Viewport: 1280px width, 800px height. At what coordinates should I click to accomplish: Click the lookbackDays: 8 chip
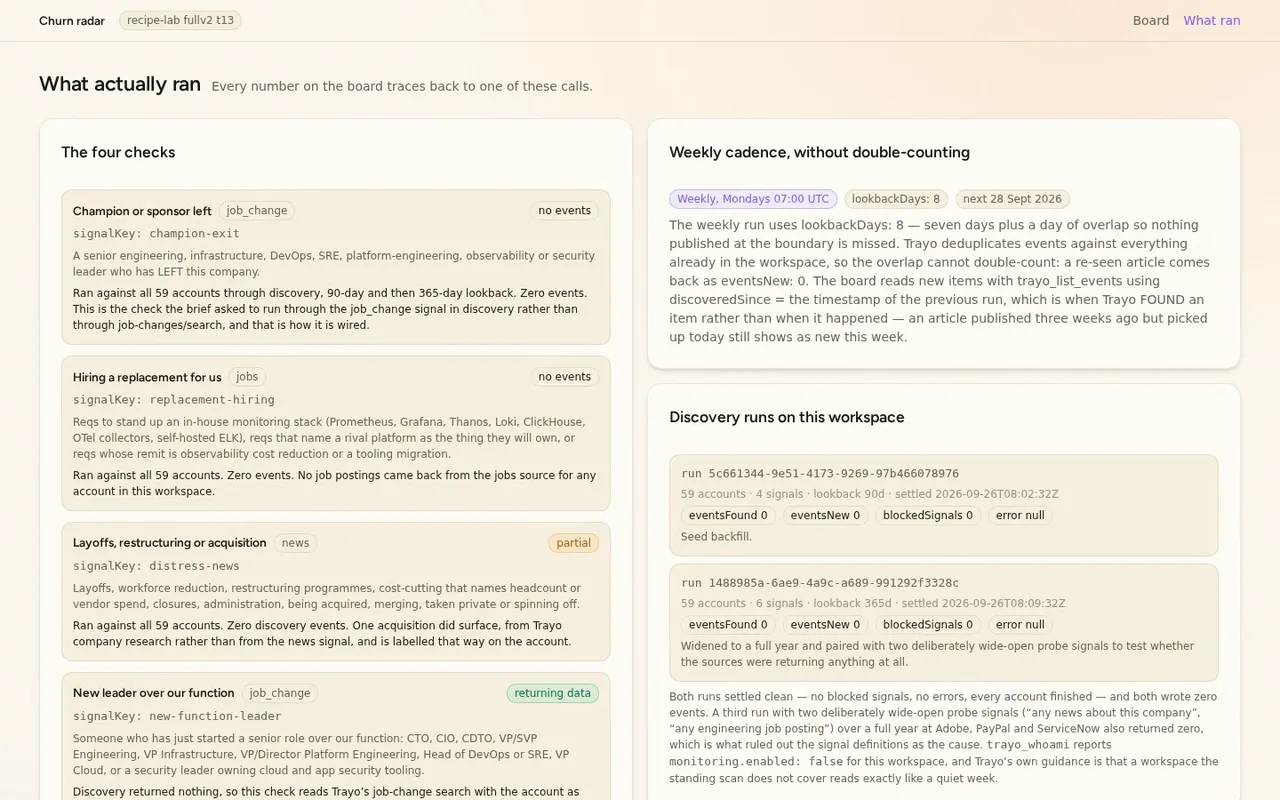pos(896,199)
